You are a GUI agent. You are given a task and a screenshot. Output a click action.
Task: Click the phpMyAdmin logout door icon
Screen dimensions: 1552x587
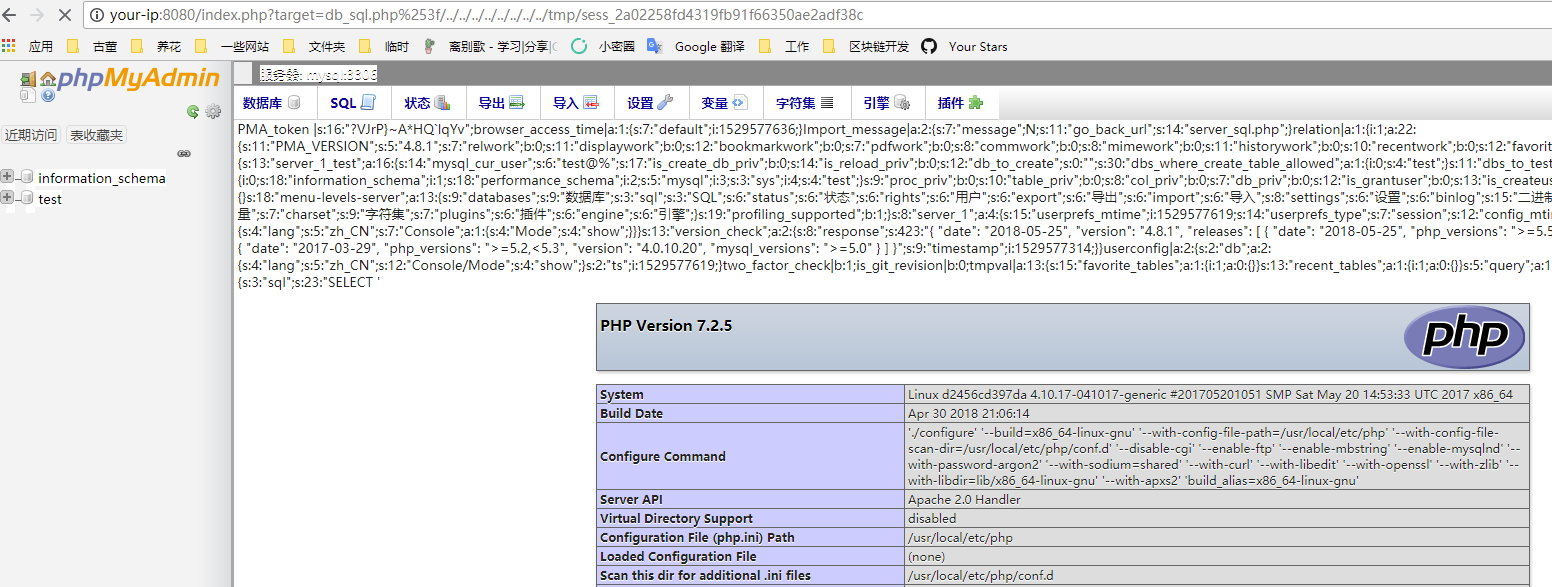[28, 79]
